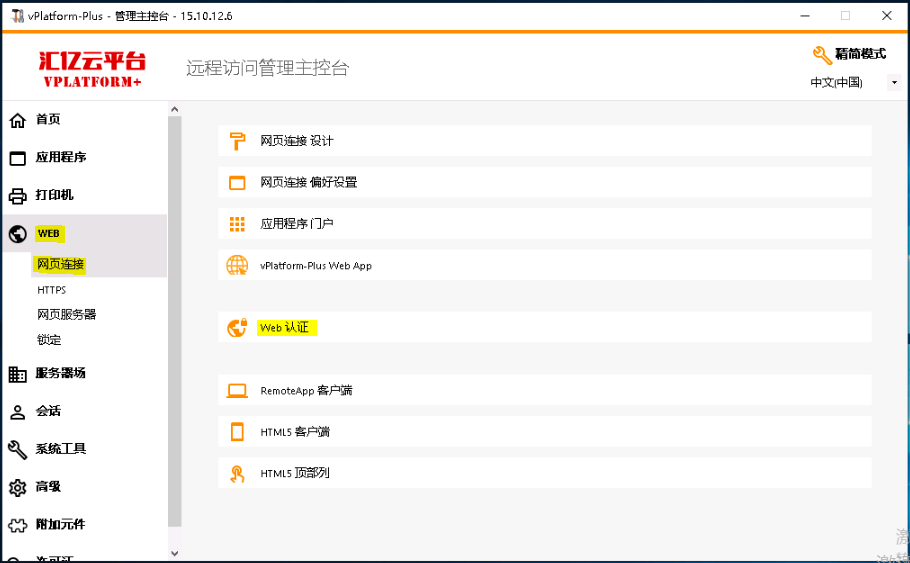Viewport: 910px width, 563px height.
Task: Open the HTTPS sub-item under WEB
Action: point(52,290)
